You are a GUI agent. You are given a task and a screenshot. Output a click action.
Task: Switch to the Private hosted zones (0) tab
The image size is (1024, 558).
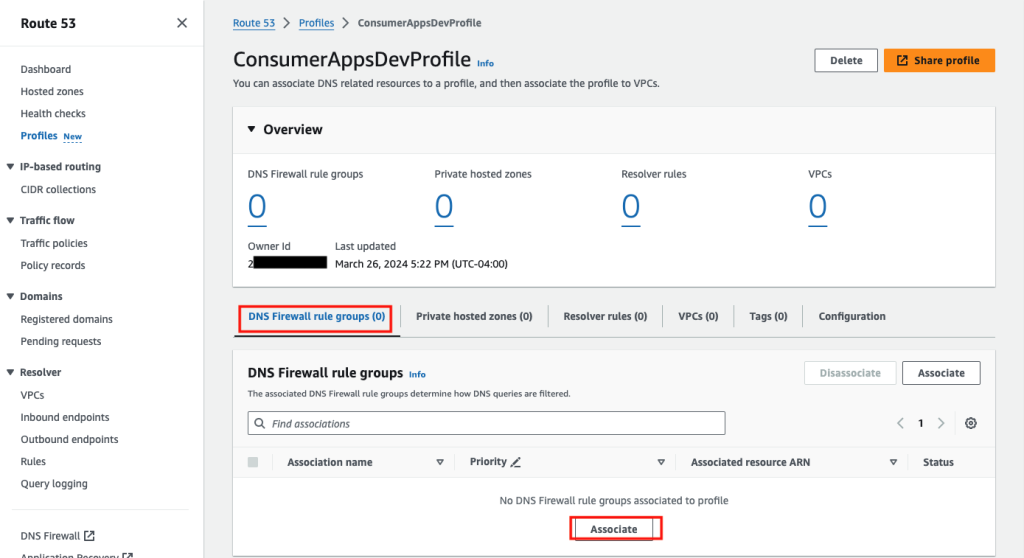[474, 316]
